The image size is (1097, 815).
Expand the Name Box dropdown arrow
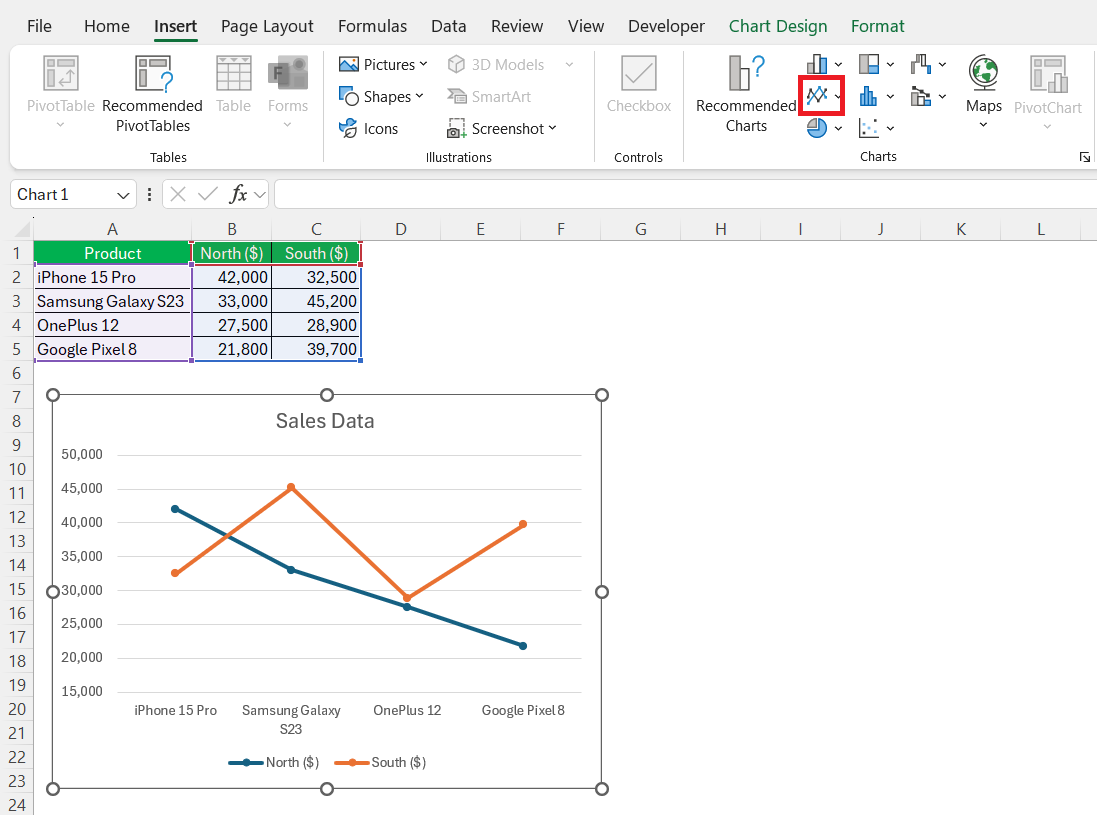(123, 195)
